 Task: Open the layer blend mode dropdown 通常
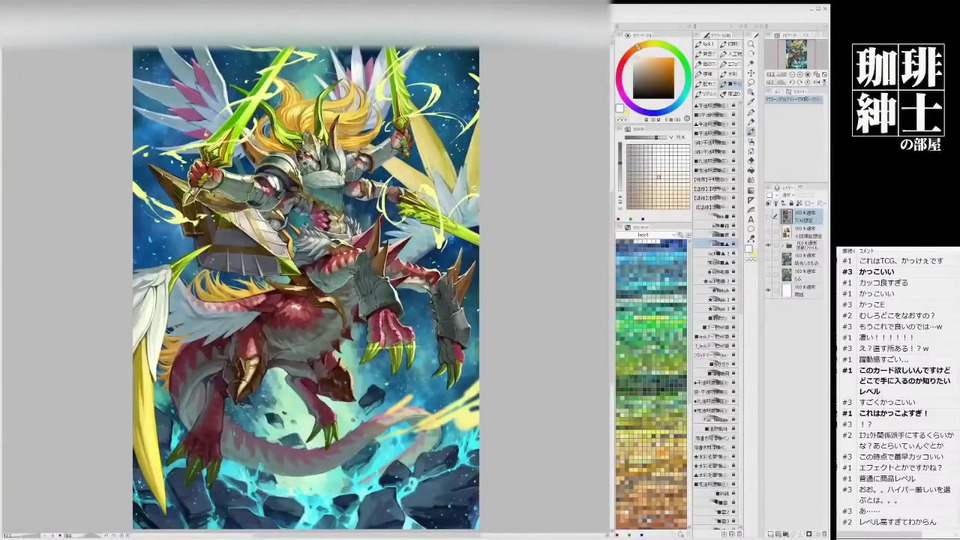coord(789,195)
